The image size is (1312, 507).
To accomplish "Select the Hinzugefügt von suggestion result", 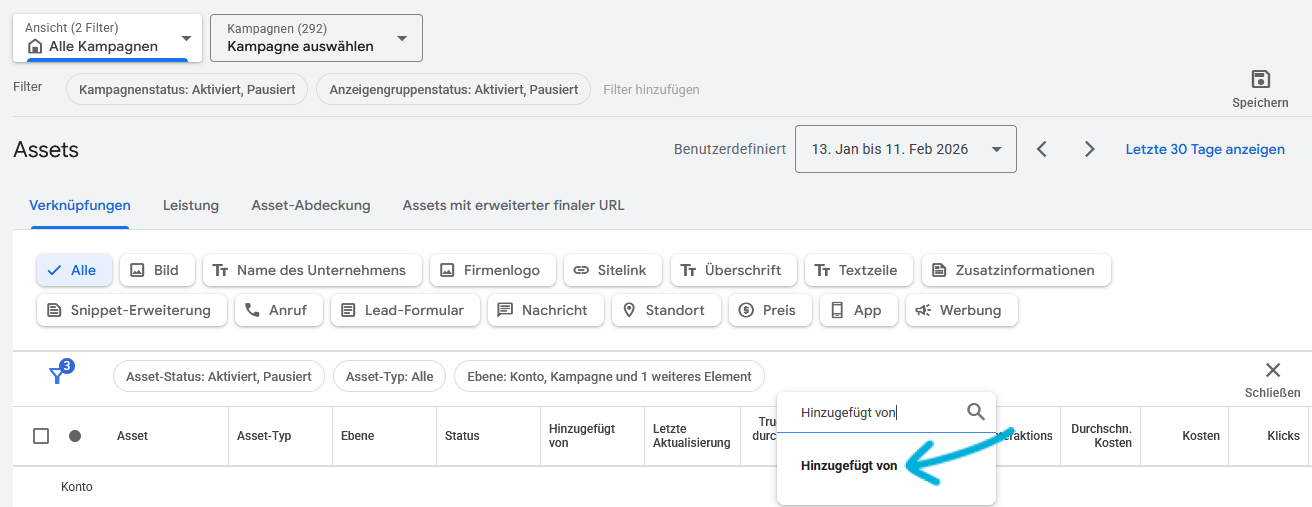I will (x=849, y=466).
